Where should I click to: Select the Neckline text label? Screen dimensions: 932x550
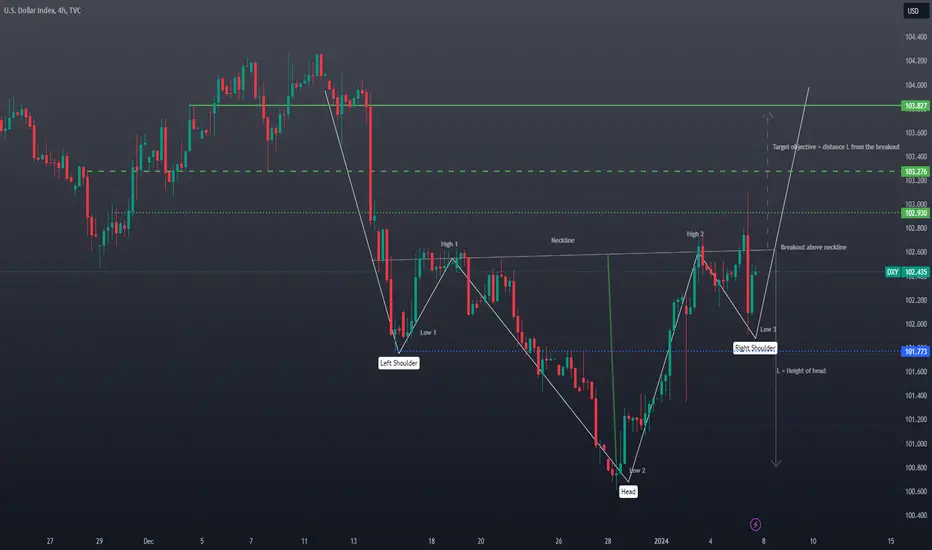(x=562, y=240)
